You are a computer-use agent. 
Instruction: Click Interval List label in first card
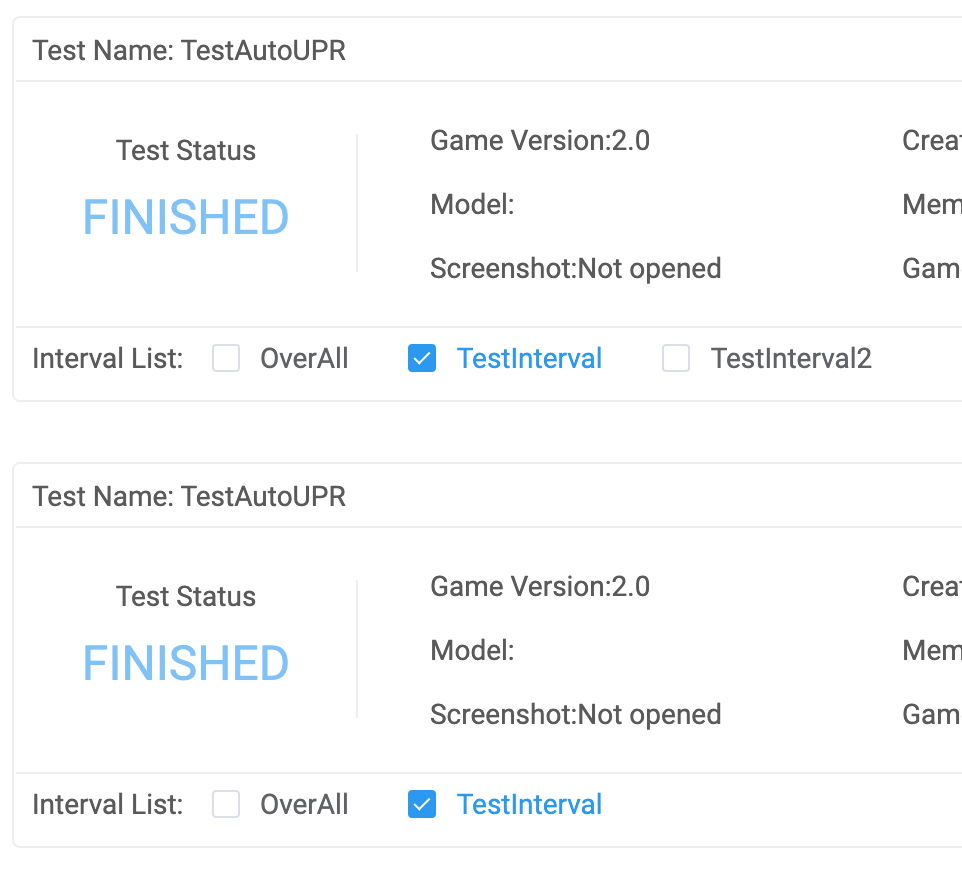click(x=108, y=359)
